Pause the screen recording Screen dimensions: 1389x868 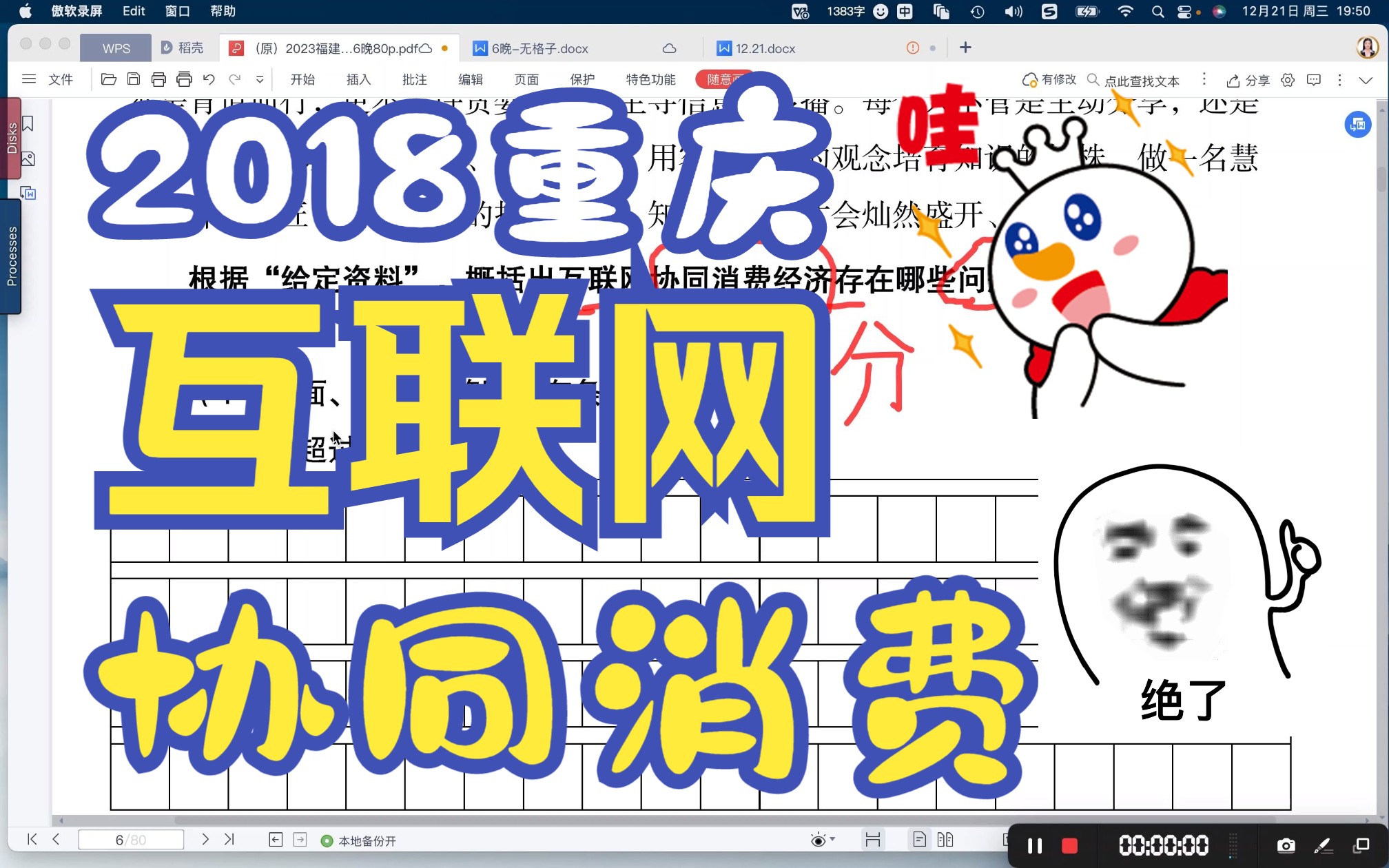[x=1035, y=845]
